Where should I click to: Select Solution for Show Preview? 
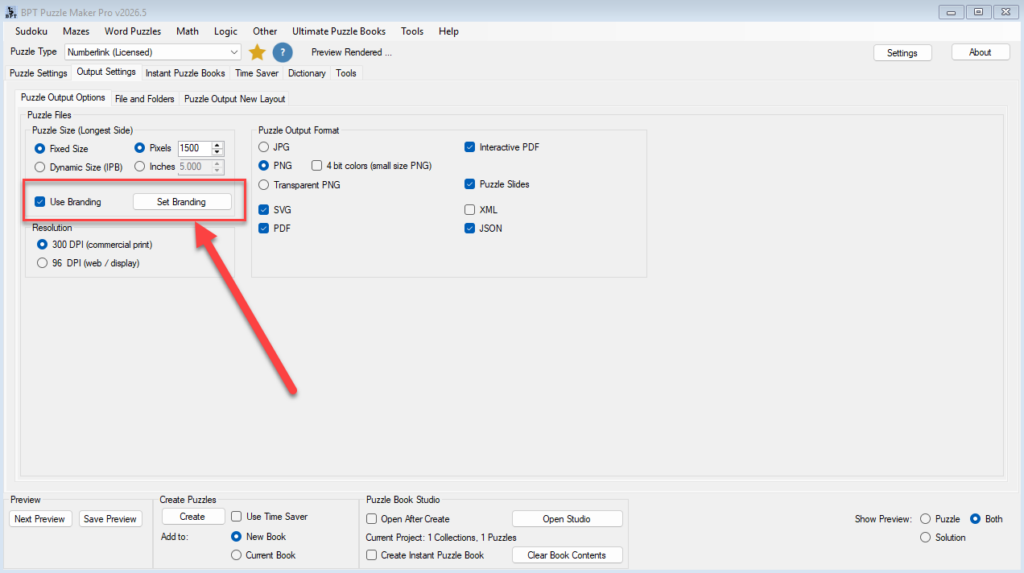pyautogui.click(x=925, y=537)
